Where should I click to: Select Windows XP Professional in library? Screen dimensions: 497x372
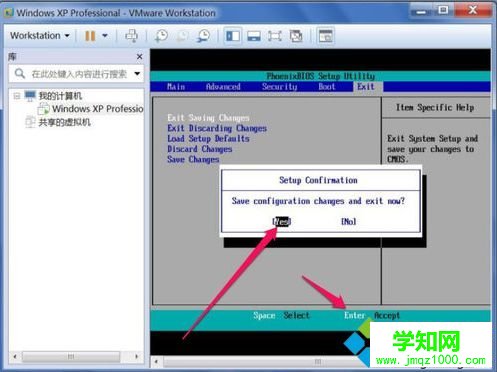pos(97,109)
